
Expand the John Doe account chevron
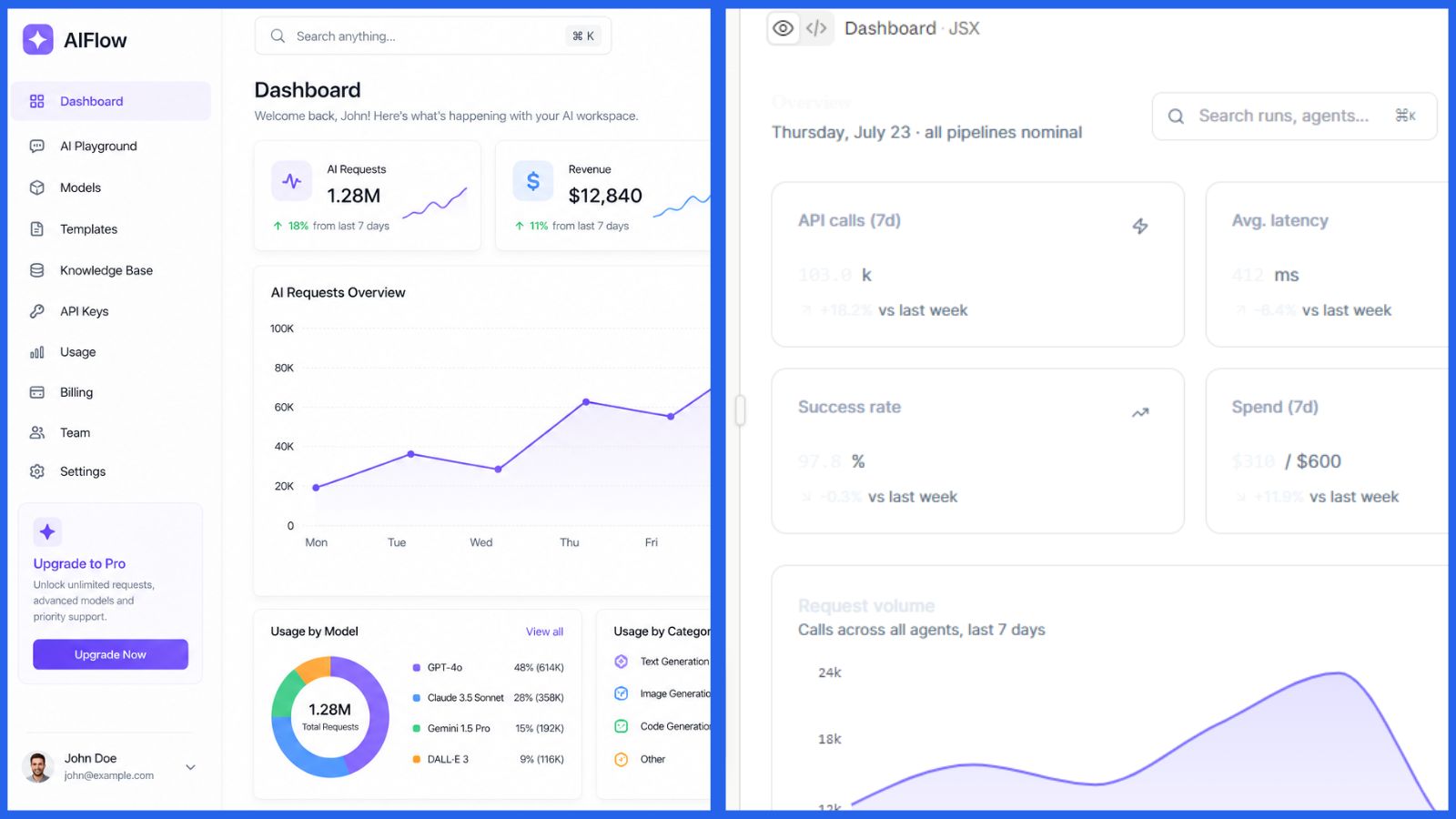190,767
